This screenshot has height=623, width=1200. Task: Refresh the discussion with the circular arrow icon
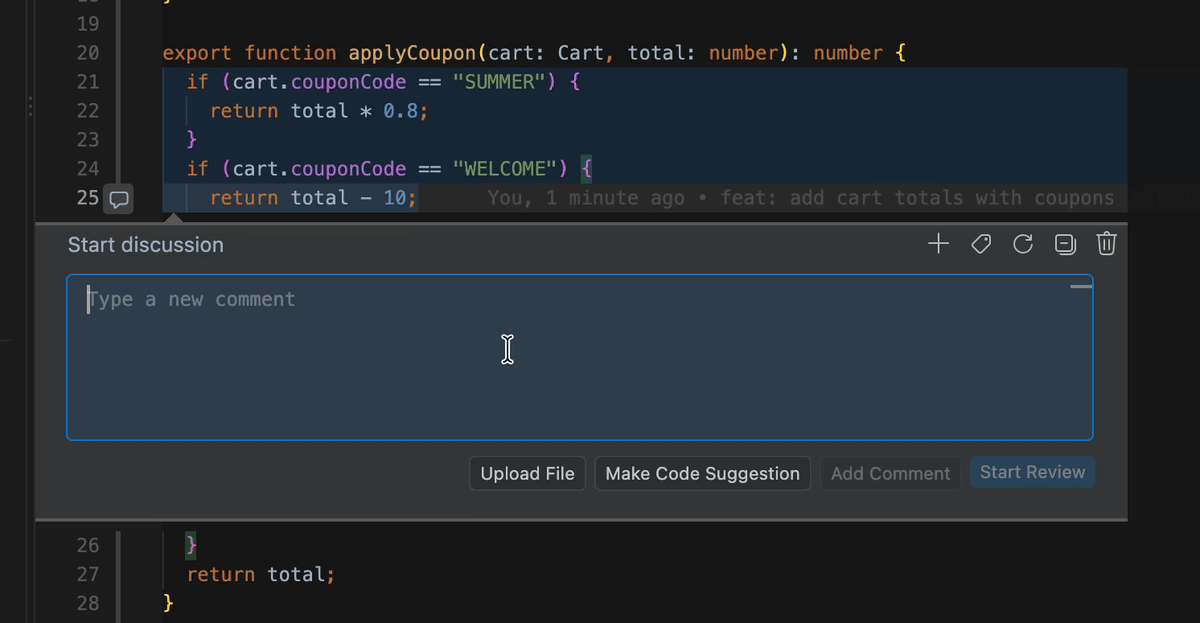[1023, 244]
